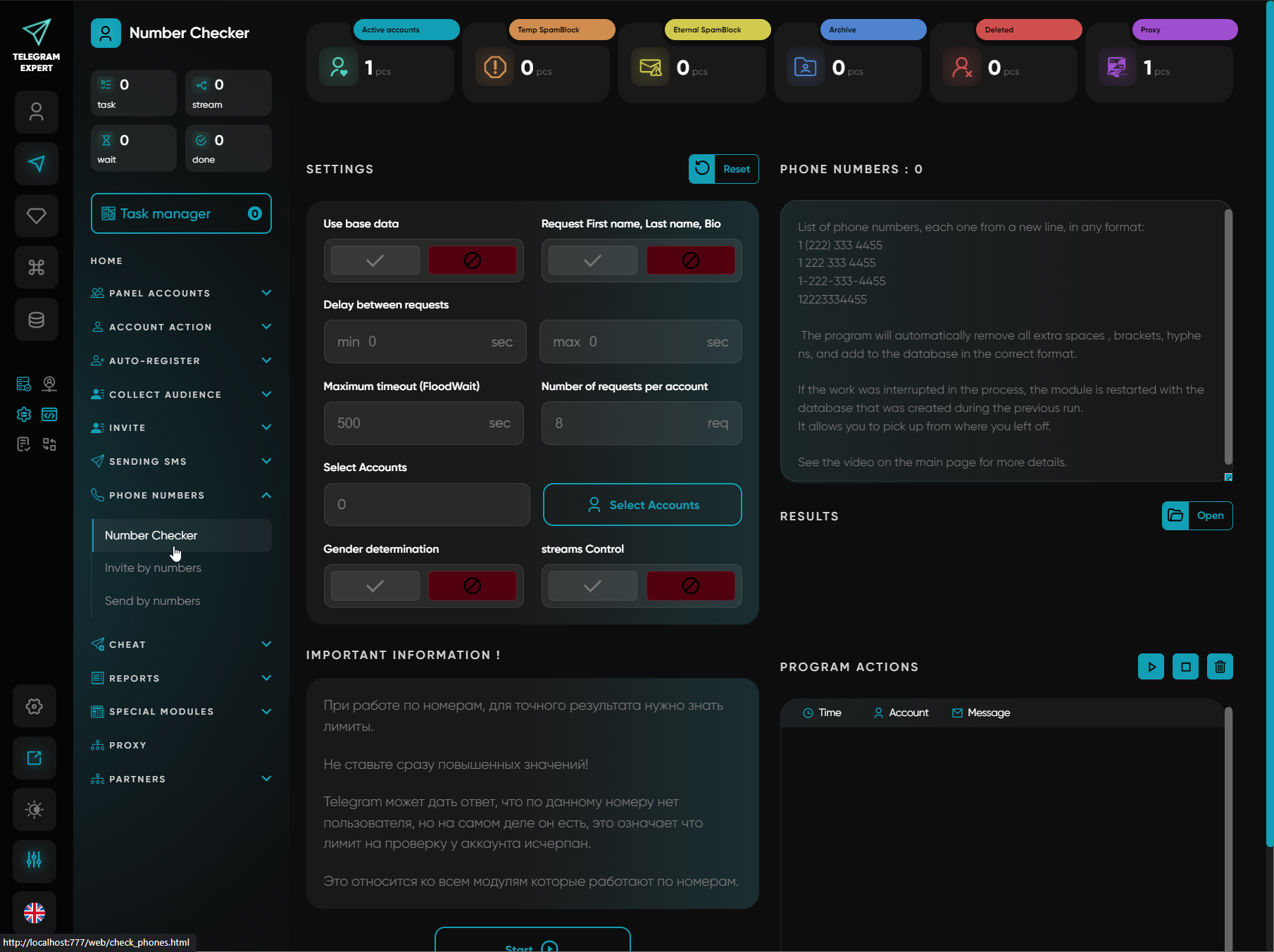This screenshot has height=952, width=1274.
Task: Click the Select Accounts button
Action: [642, 505]
